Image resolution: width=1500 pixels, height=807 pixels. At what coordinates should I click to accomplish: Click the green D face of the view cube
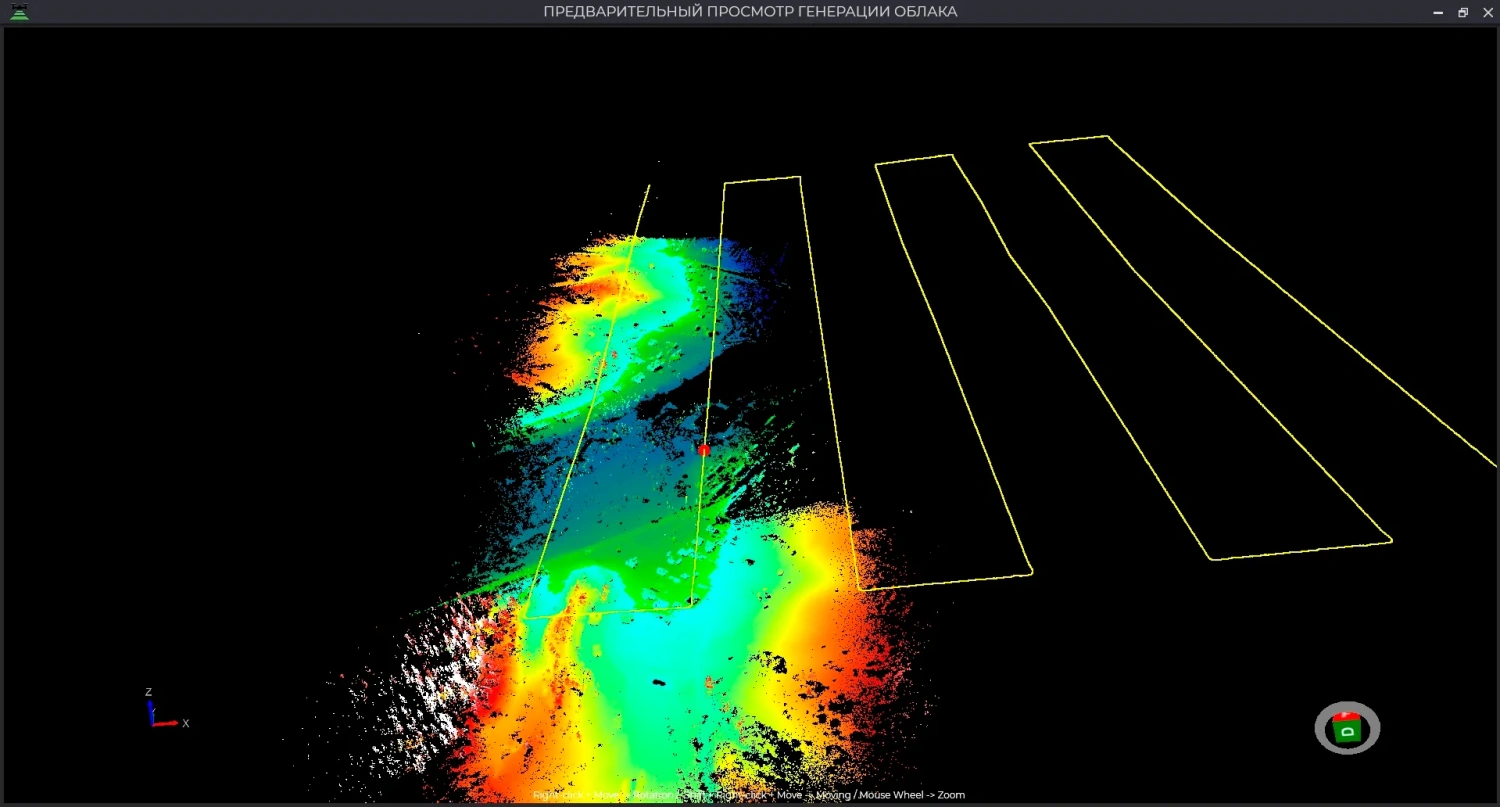[x=1347, y=732]
